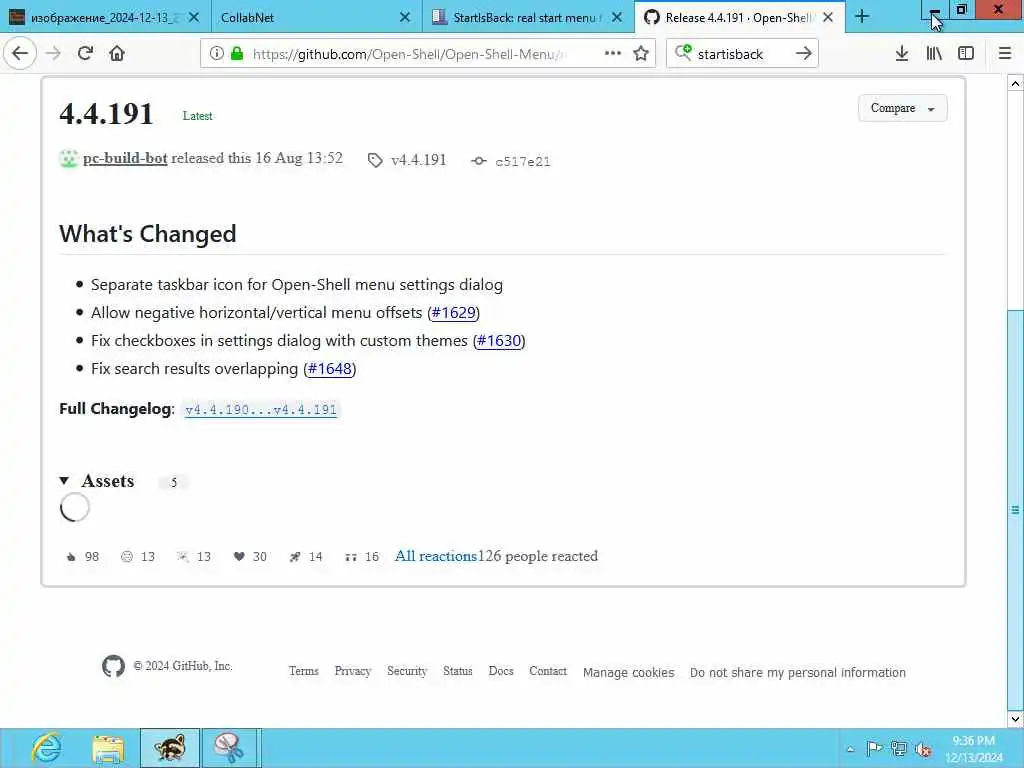Click the page scrollbar down arrow
This screenshot has width=1024, height=768.
click(x=1015, y=719)
